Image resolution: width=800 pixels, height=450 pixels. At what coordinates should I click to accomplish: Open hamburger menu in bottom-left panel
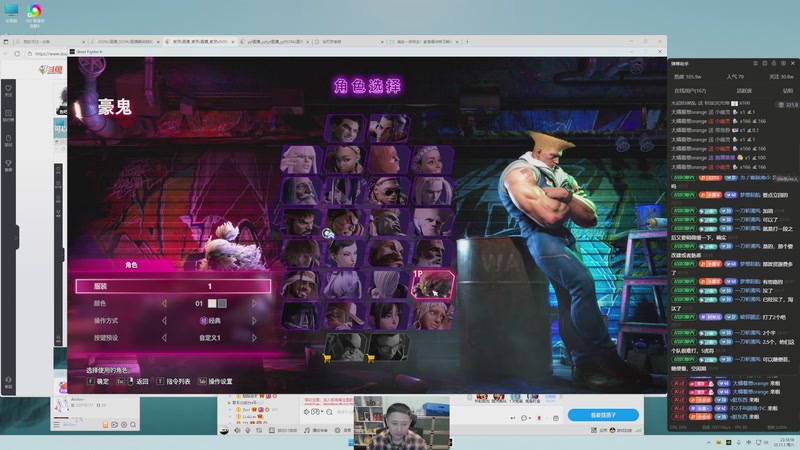(57, 424)
